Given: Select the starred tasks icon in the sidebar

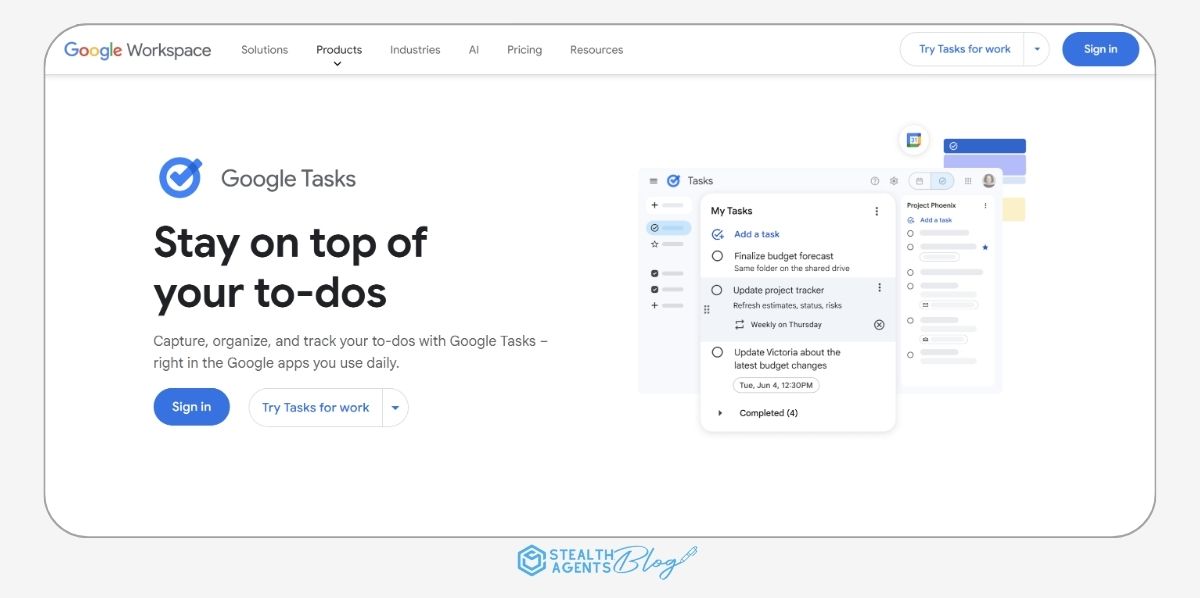Looking at the screenshot, I should [654, 243].
